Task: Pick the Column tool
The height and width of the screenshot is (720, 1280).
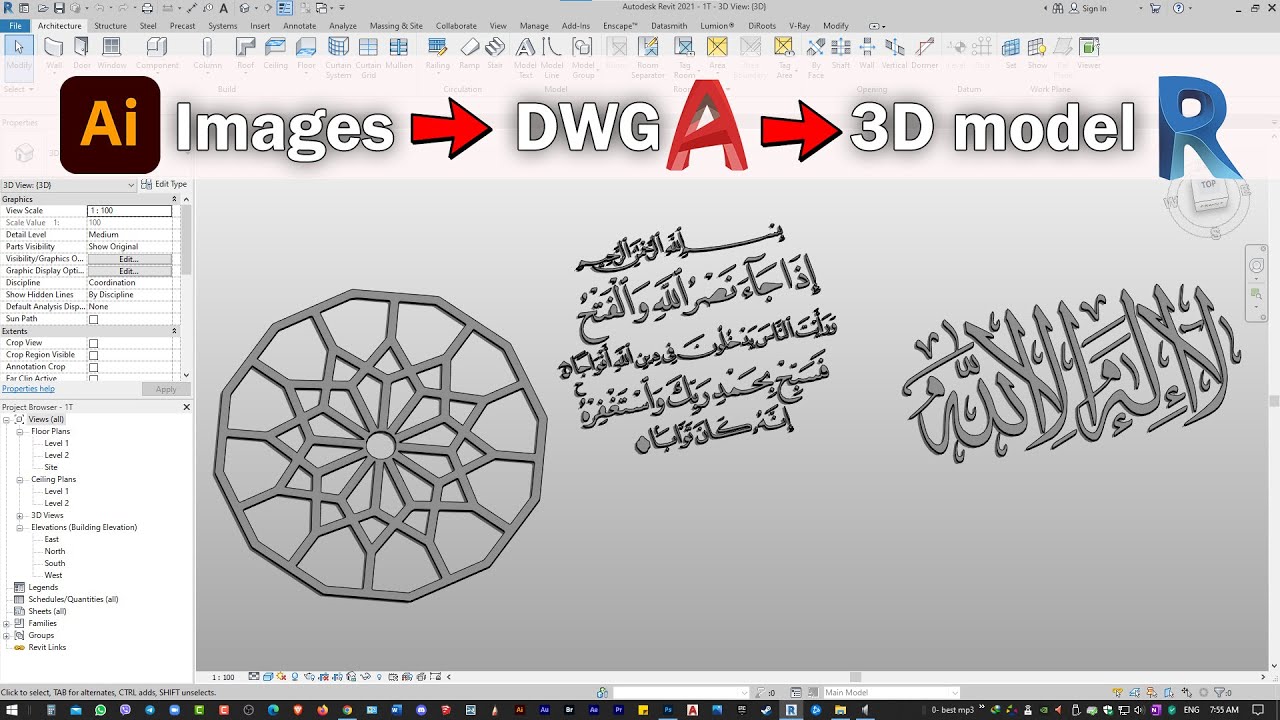Action: 207,53
